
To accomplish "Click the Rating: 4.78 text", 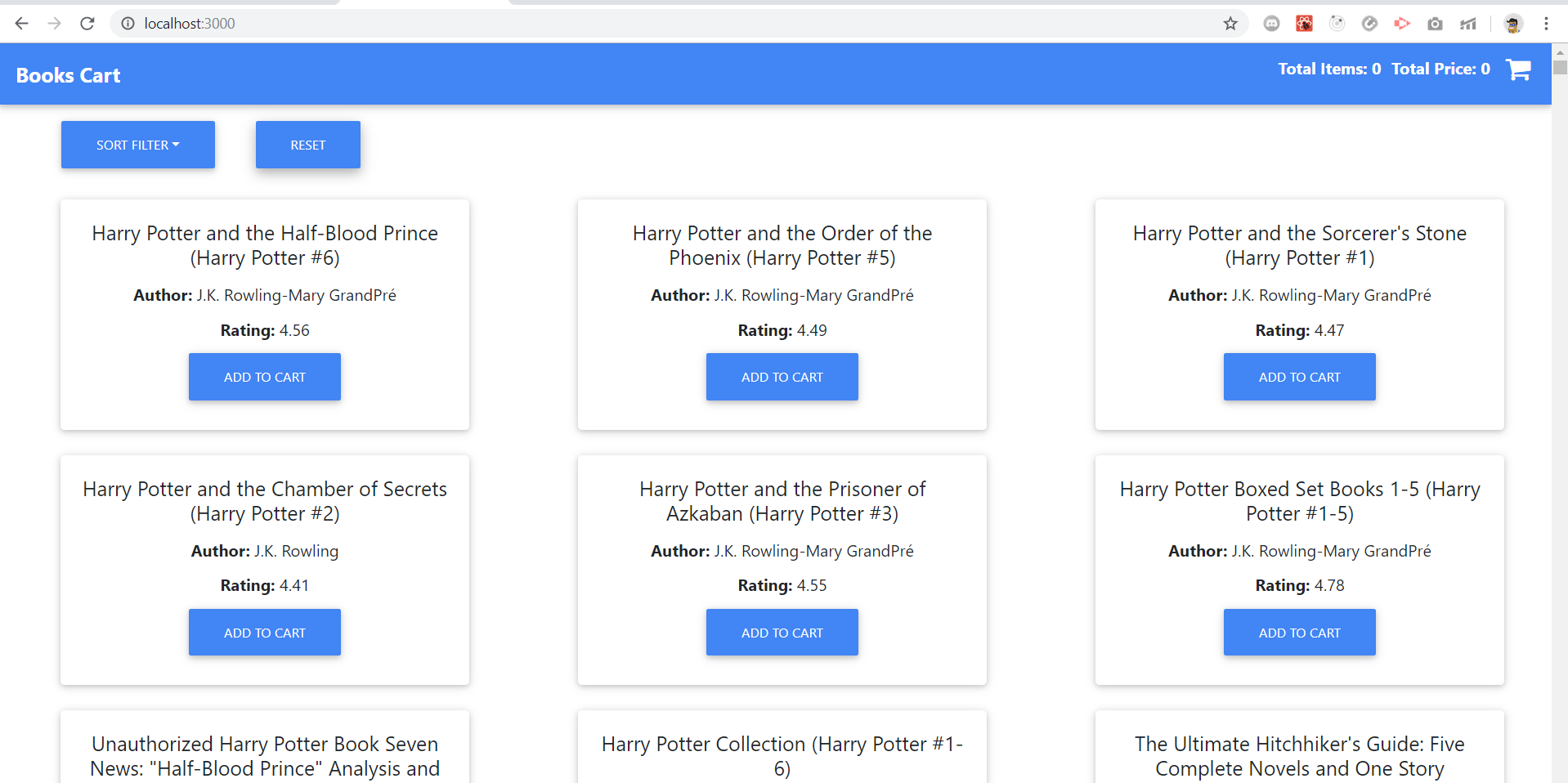I will (x=1300, y=585).
